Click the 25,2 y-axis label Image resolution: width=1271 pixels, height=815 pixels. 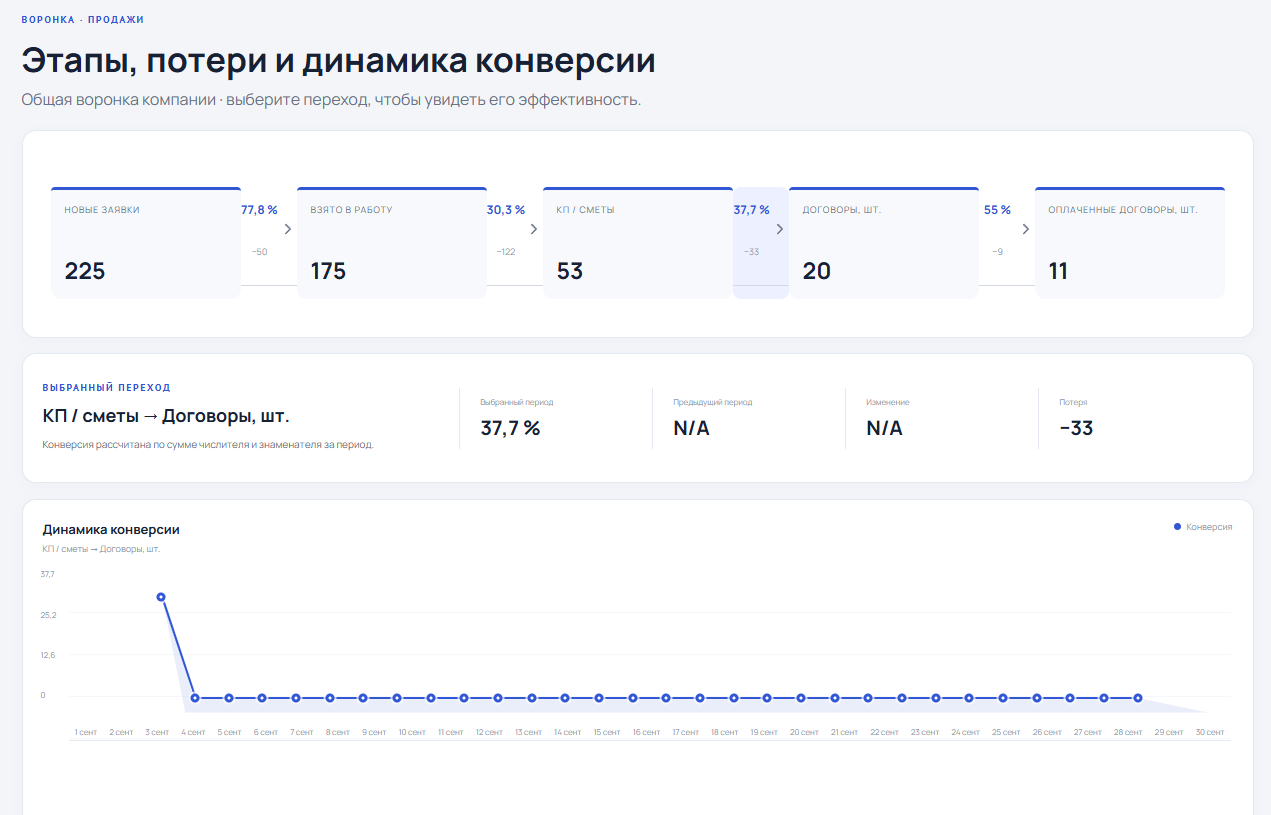point(48,614)
